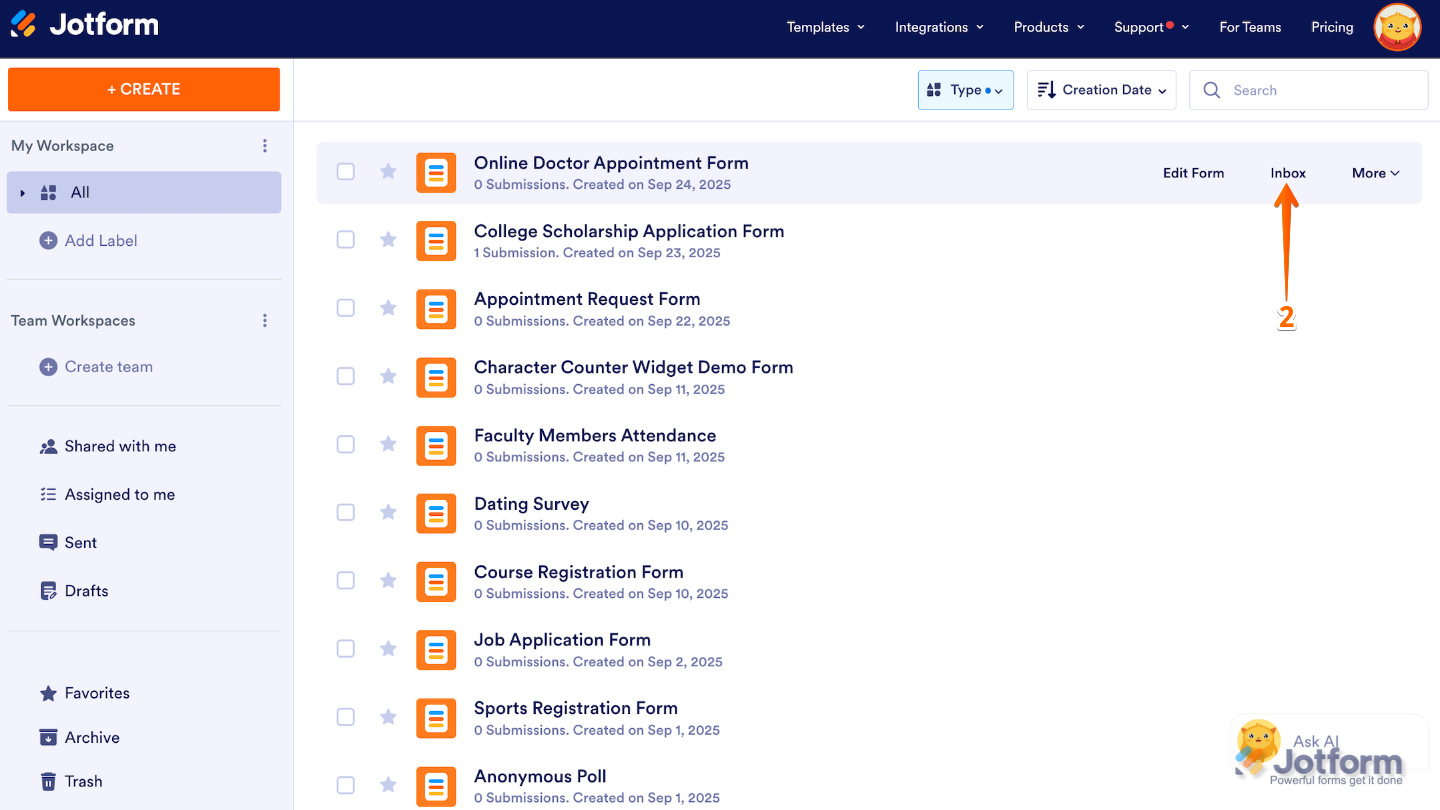Star the College Scholarship Application Form

tap(388, 239)
